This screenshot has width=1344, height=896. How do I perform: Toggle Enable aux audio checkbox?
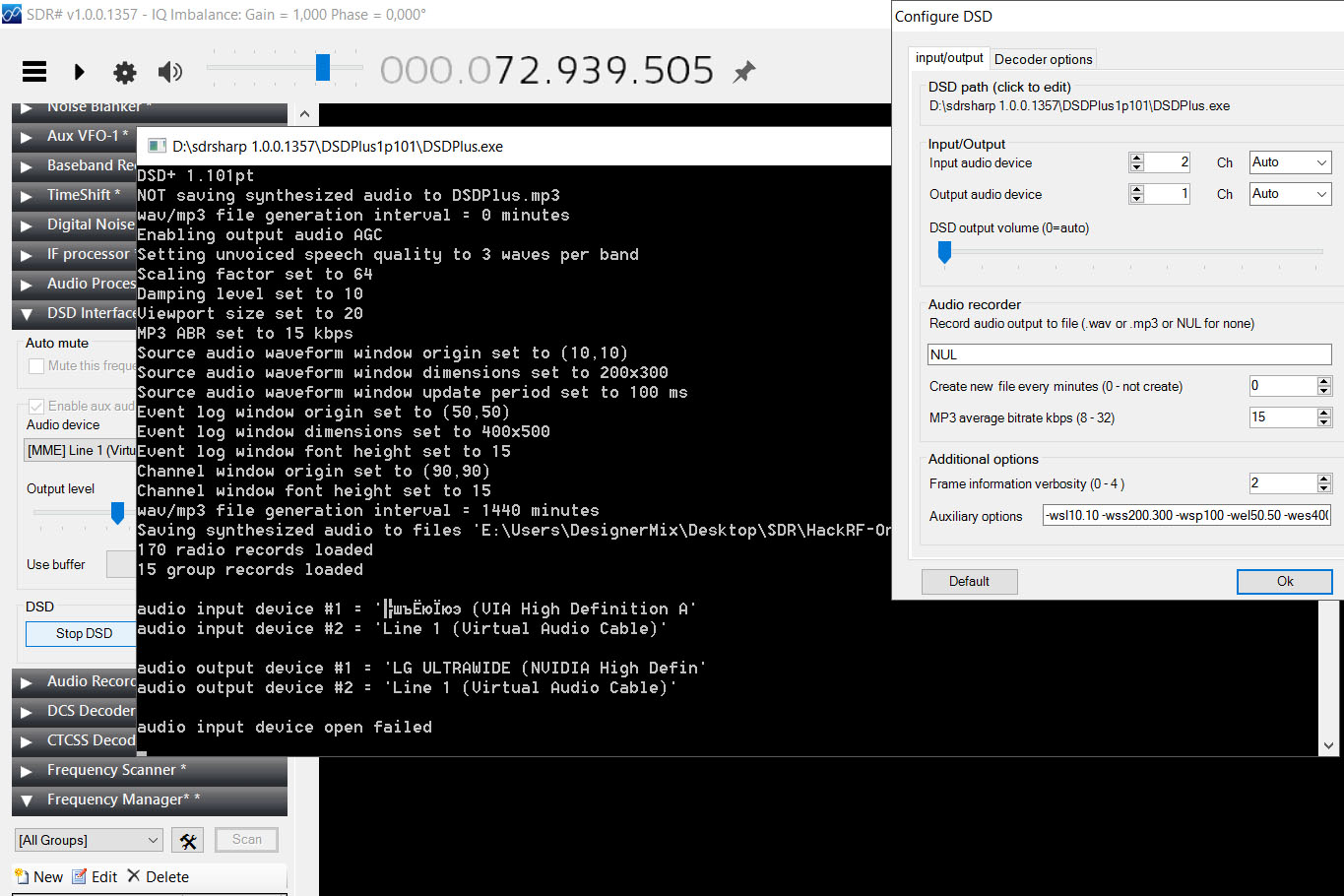pyautogui.click(x=36, y=406)
